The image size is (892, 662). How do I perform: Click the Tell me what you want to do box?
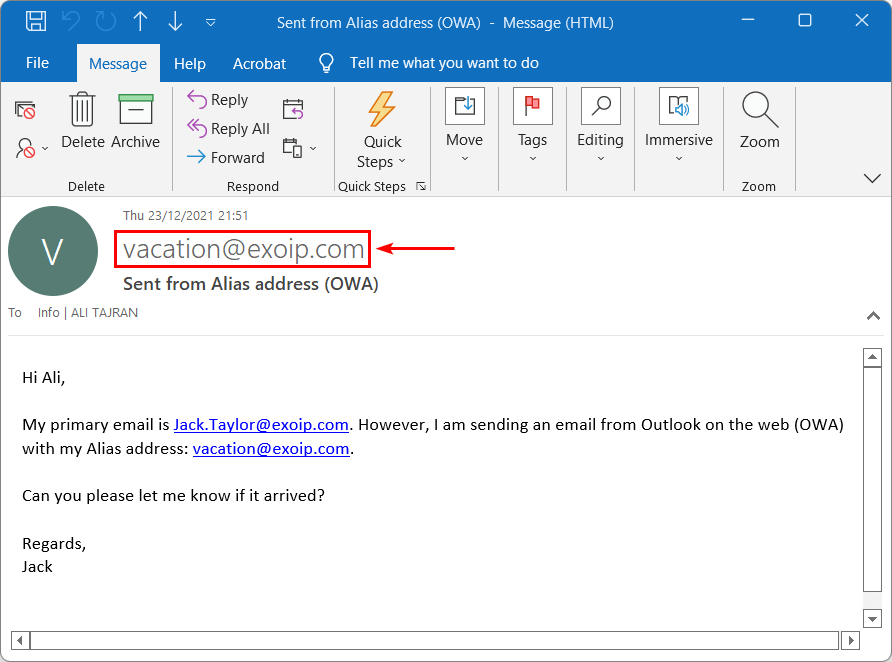coord(444,63)
